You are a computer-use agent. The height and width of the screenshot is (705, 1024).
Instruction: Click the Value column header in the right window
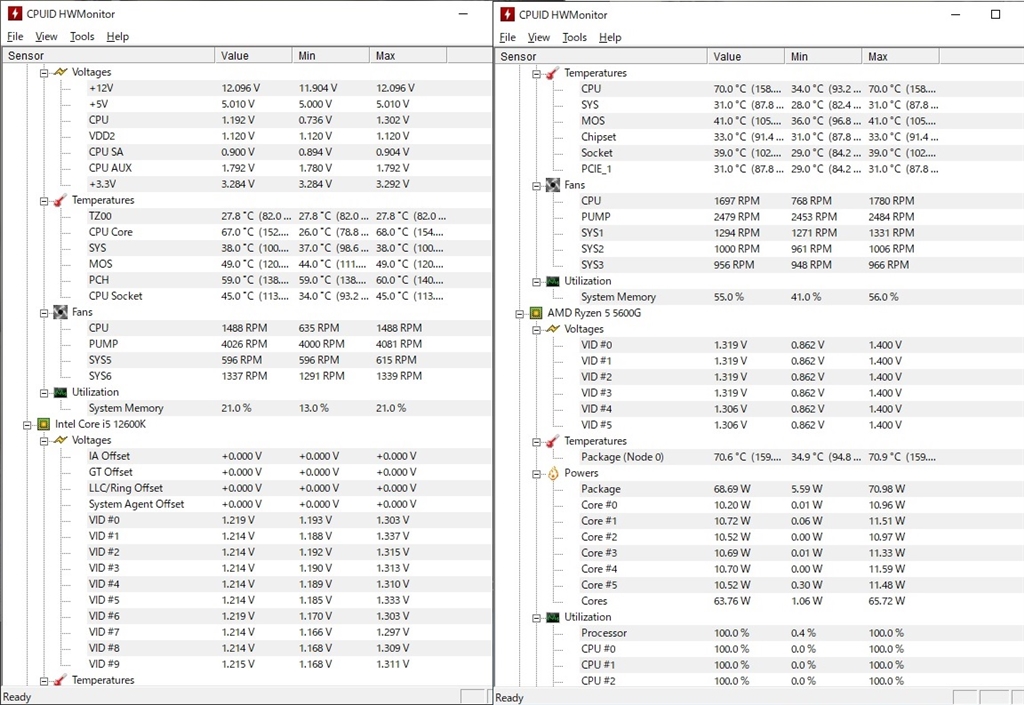pyautogui.click(x=746, y=57)
